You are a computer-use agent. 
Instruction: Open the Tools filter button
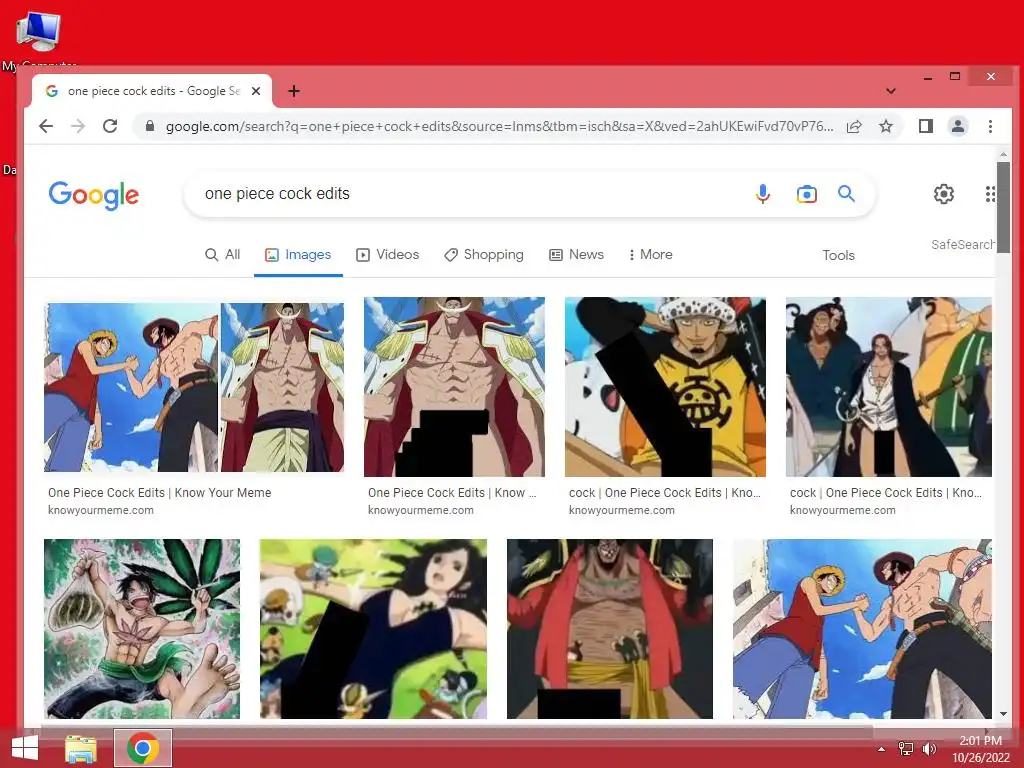(838, 255)
